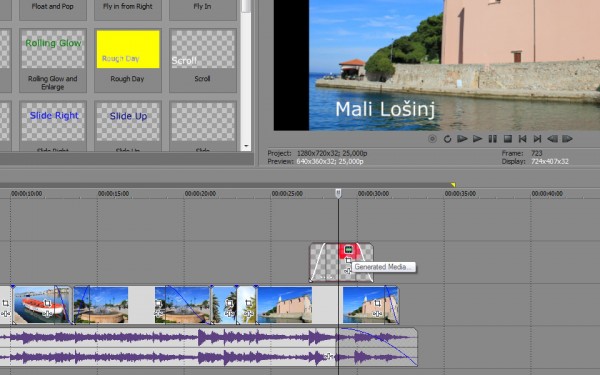Open Event FX on first palm tree clip
This screenshot has width=600, height=375.
coord(229,314)
